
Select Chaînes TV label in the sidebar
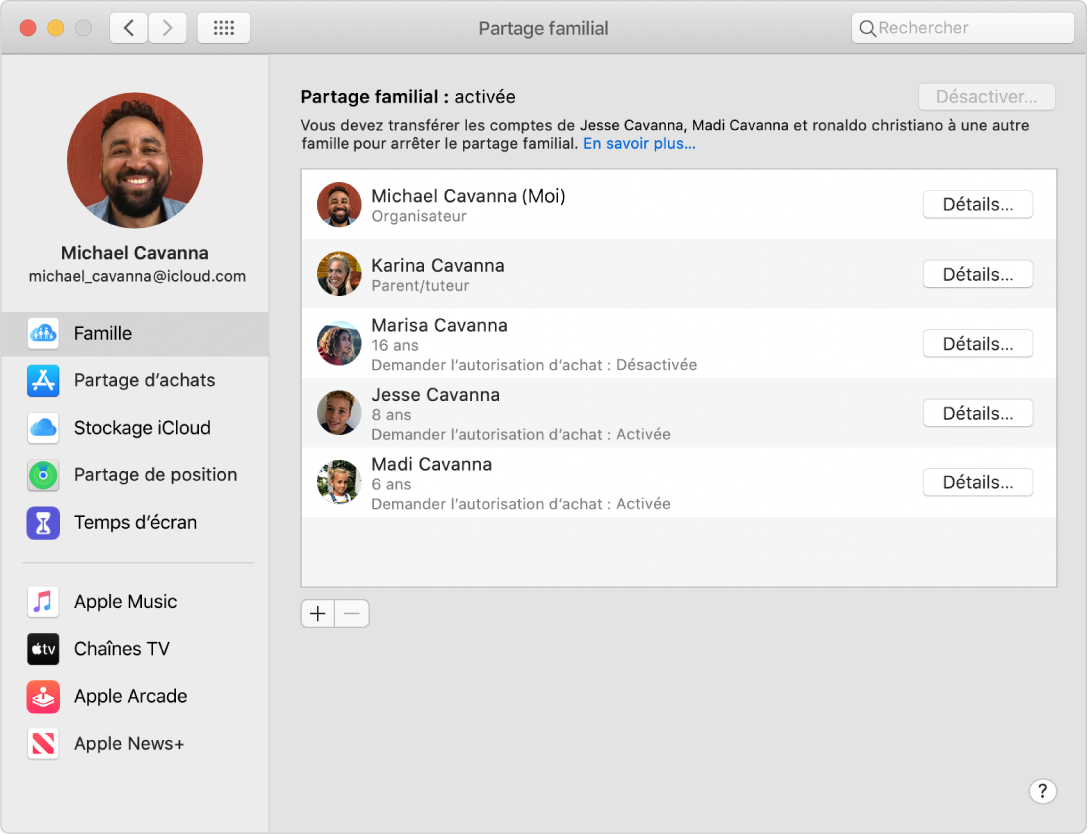(x=121, y=649)
